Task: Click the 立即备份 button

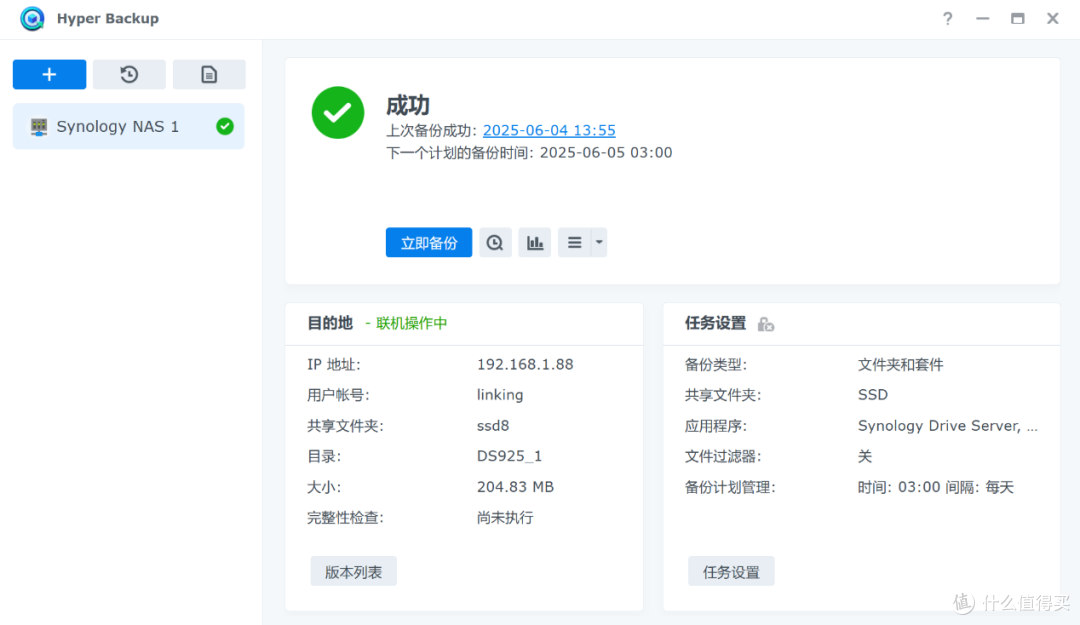Action: tap(428, 243)
